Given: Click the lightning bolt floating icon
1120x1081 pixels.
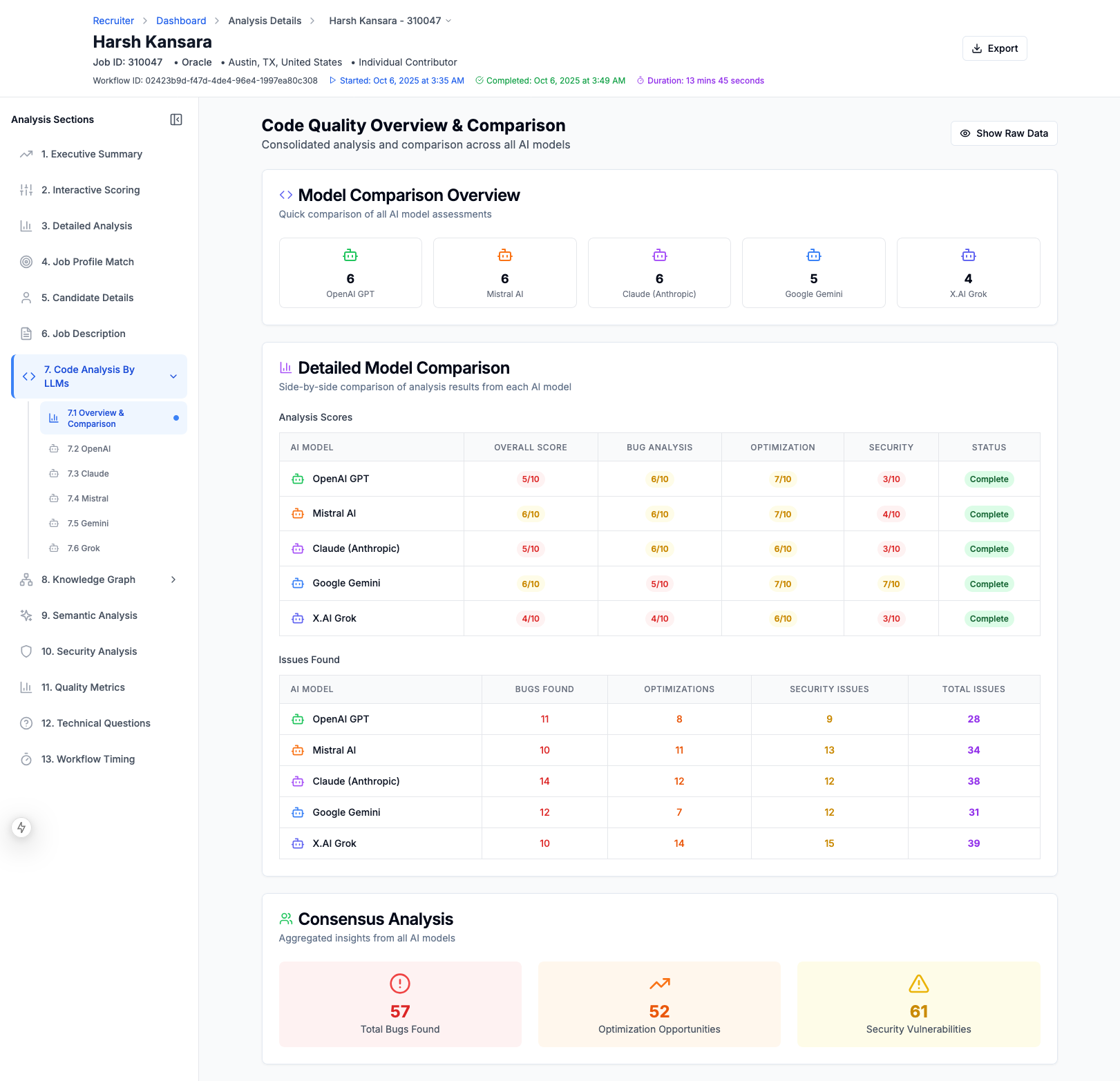Looking at the screenshot, I should coord(21,828).
